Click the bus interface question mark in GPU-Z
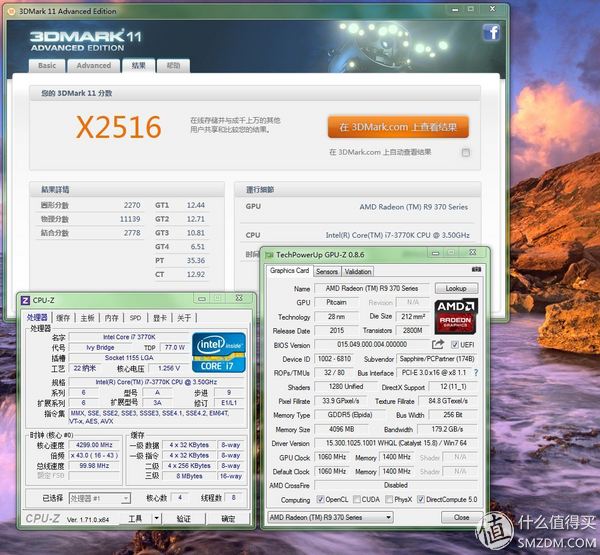The height and width of the screenshot is (555, 600). tap(476, 372)
